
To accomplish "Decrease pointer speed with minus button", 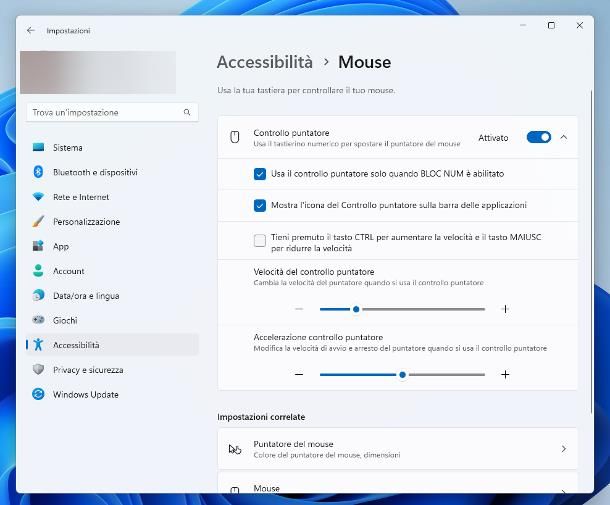I will 299,309.
